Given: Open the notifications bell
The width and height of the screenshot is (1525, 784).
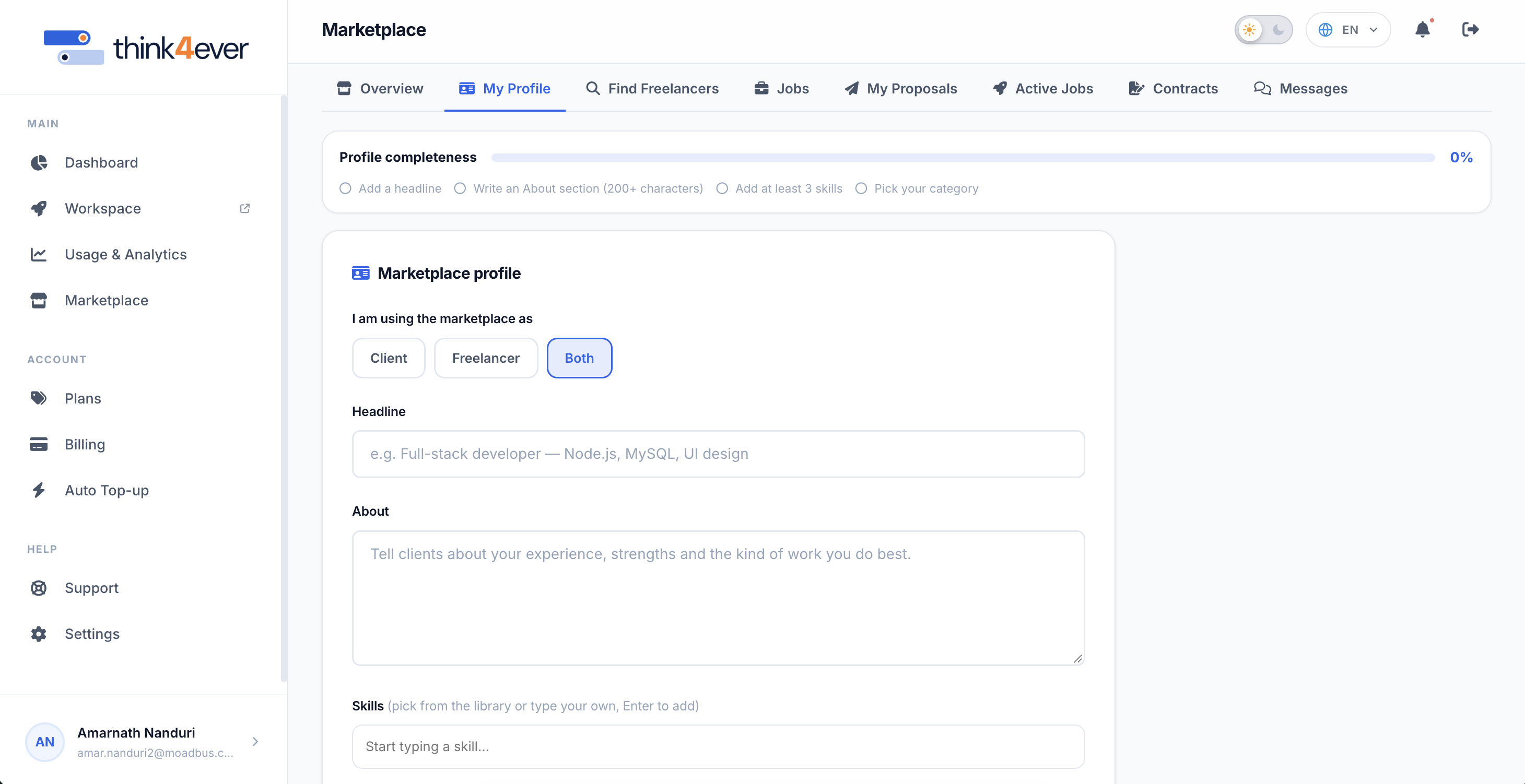Looking at the screenshot, I should pos(1422,30).
